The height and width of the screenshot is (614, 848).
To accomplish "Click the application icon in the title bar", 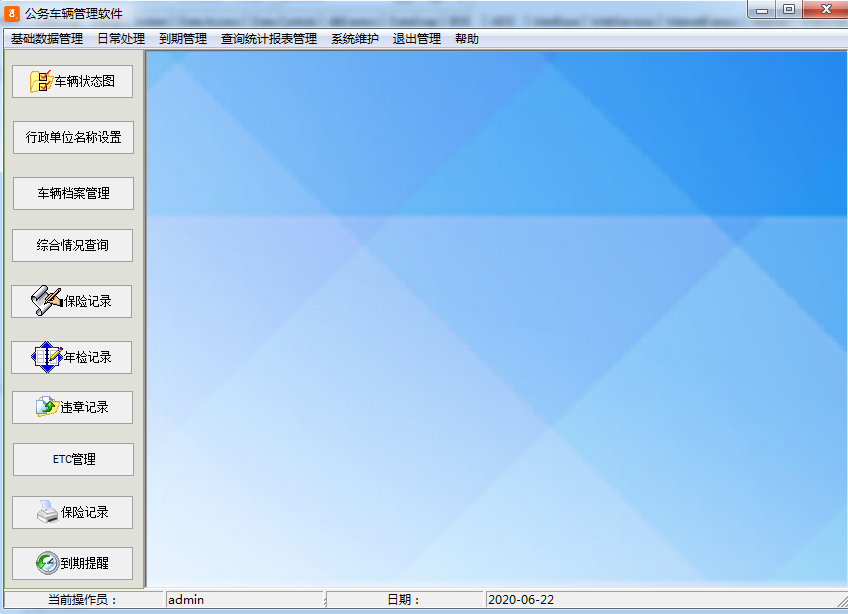I will click(x=14, y=10).
